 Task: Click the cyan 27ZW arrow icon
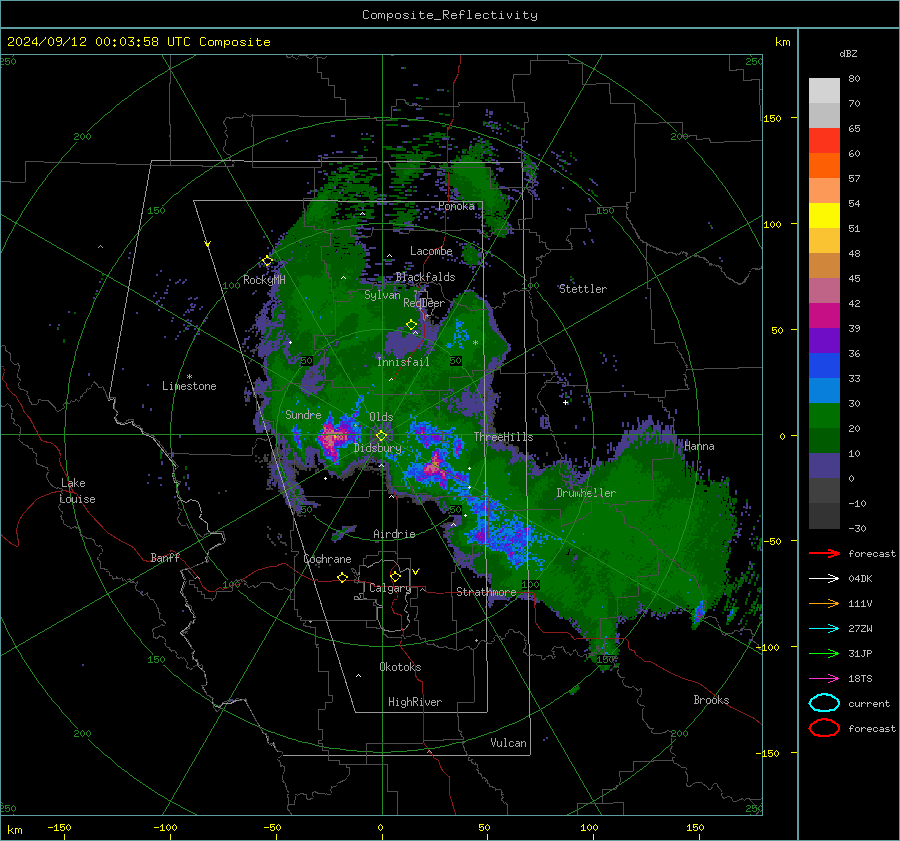point(824,629)
